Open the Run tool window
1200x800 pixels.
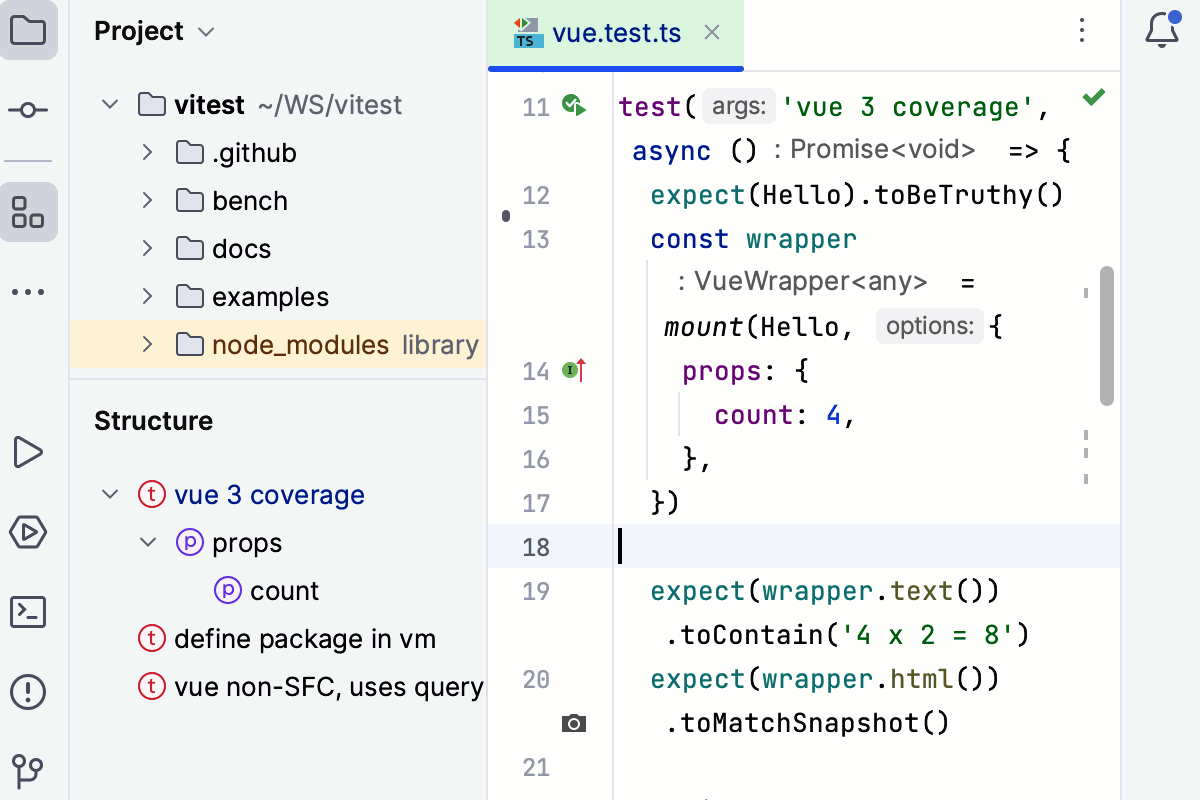(x=29, y=452)
